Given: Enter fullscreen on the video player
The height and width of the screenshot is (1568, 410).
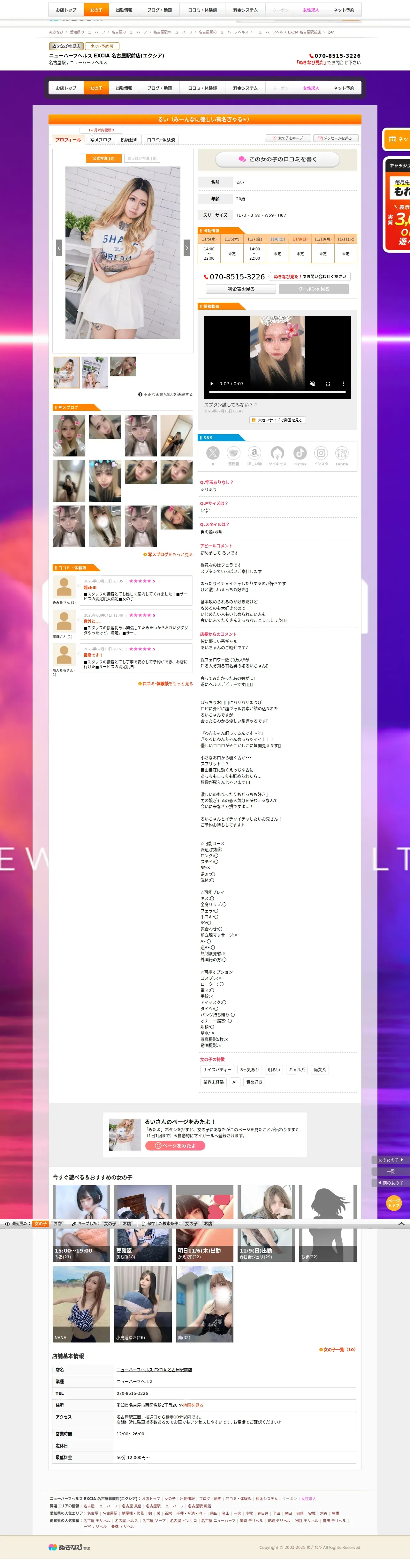Looking at the screenshot, I should point(328,383).
